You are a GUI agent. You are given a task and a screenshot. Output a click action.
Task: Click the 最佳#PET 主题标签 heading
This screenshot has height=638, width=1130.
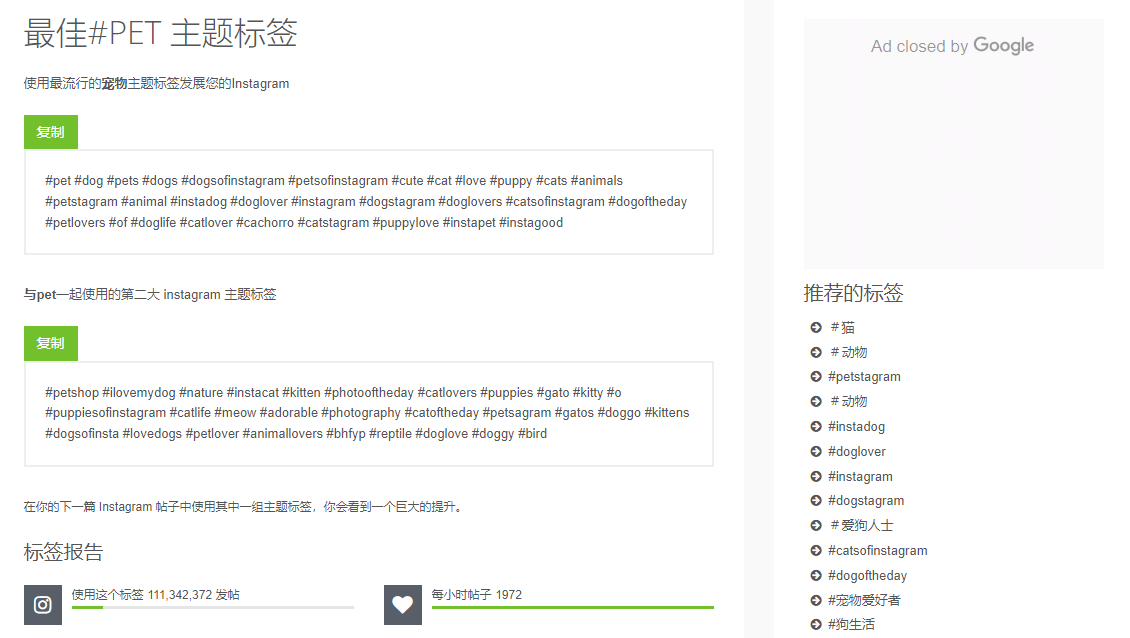[161, 33]
